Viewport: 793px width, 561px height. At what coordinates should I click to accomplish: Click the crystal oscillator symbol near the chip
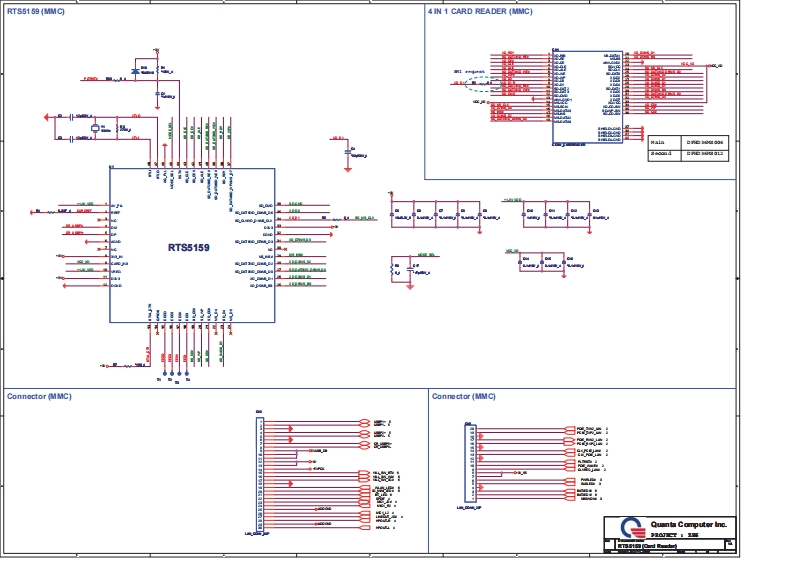click(x=96, y=128)
